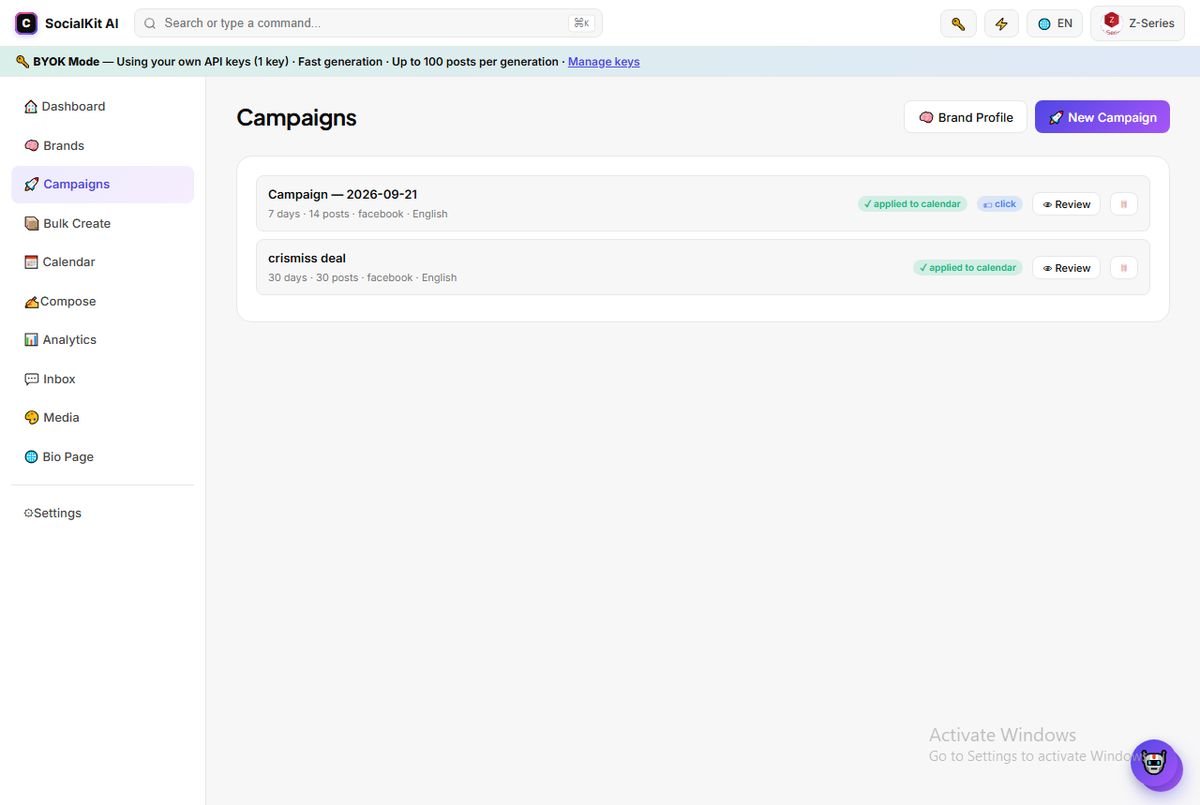This screenshot has width=1200, height=805.
Task: Open the Z-Series account menu
Action: 1138,23
